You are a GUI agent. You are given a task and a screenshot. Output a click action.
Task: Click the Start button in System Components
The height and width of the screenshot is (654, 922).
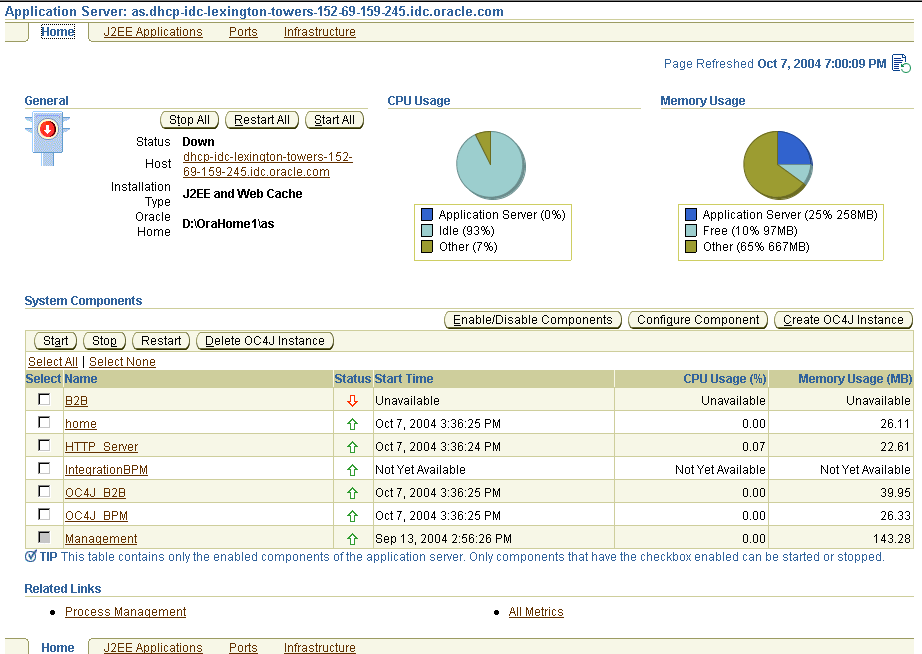pos(55,341)
